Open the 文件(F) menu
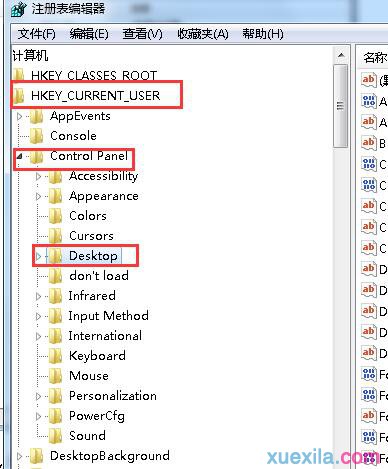 (x=36, y=34)
